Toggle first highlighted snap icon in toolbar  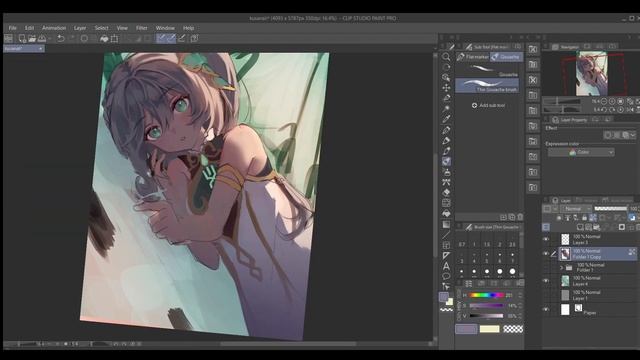[x=161, y=38]
